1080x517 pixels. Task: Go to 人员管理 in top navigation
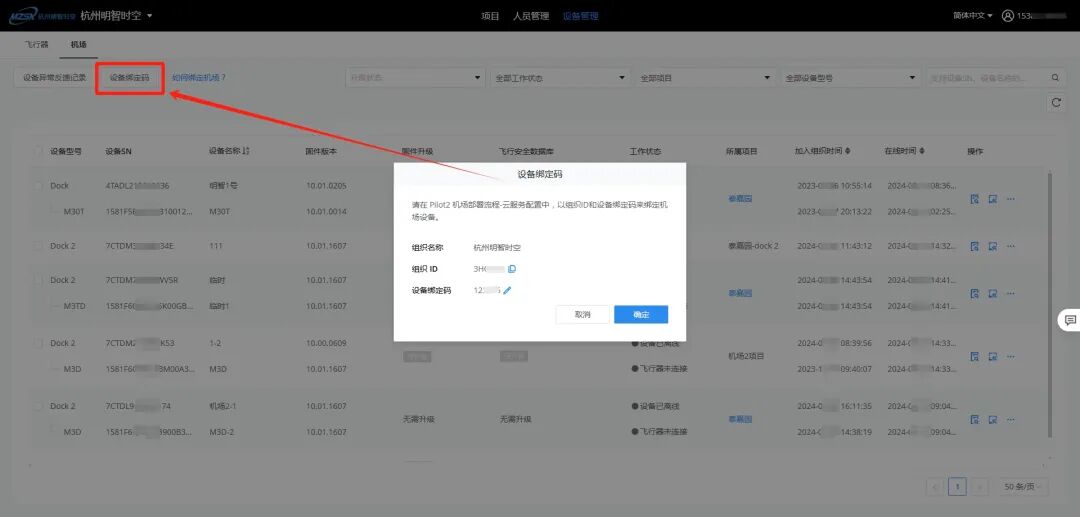coord(531,16)
